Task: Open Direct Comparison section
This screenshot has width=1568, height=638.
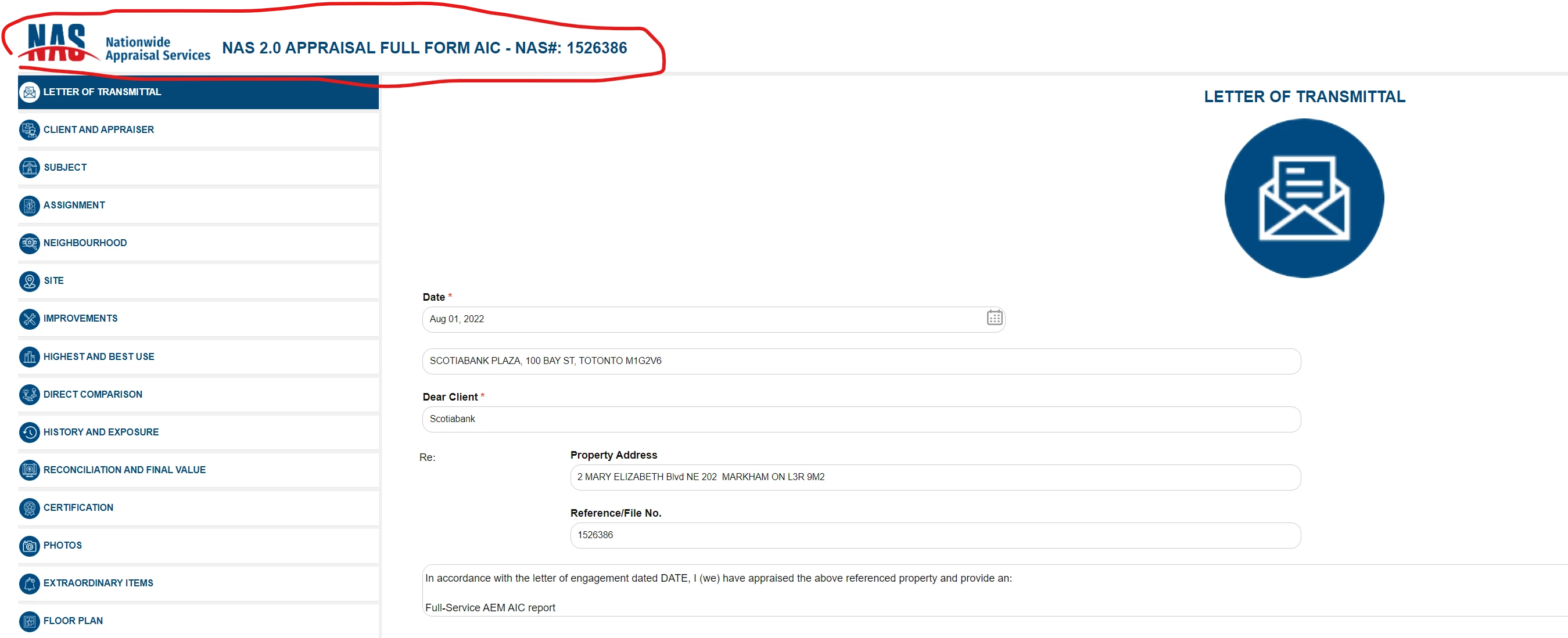Action: tap(92, 395)
